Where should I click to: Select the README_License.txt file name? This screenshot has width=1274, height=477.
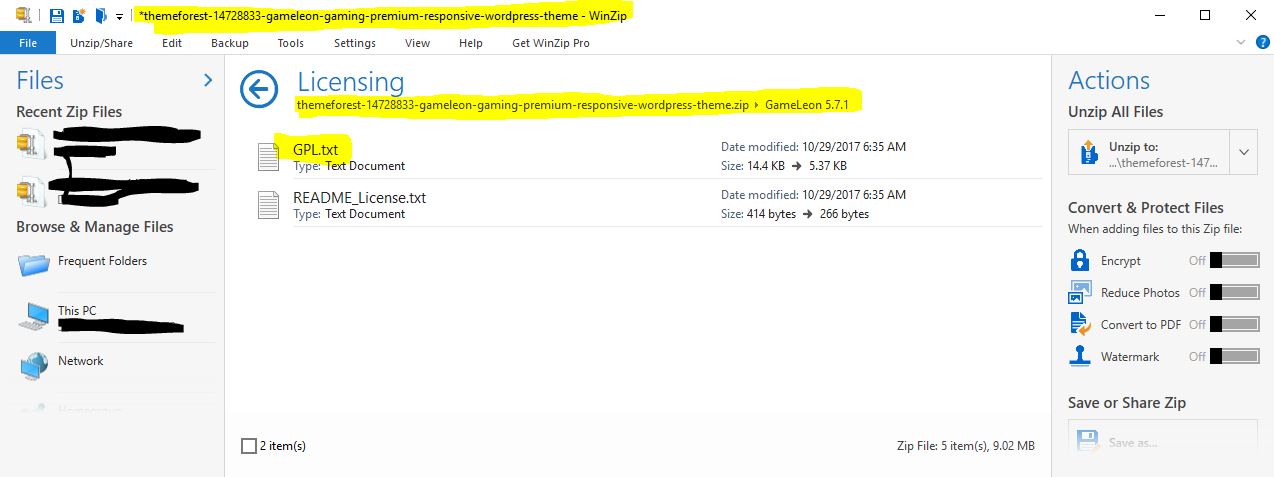click(359, 198)
